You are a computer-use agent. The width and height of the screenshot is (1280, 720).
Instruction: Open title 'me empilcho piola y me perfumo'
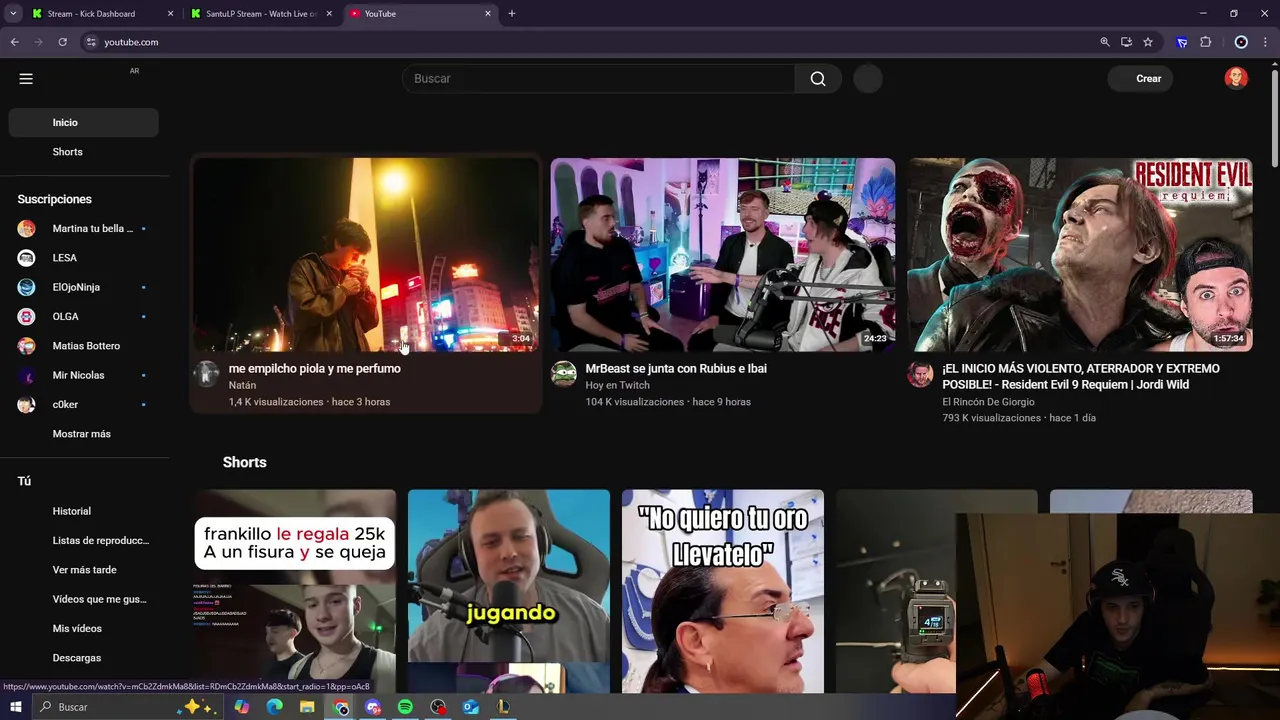[315, 369]
